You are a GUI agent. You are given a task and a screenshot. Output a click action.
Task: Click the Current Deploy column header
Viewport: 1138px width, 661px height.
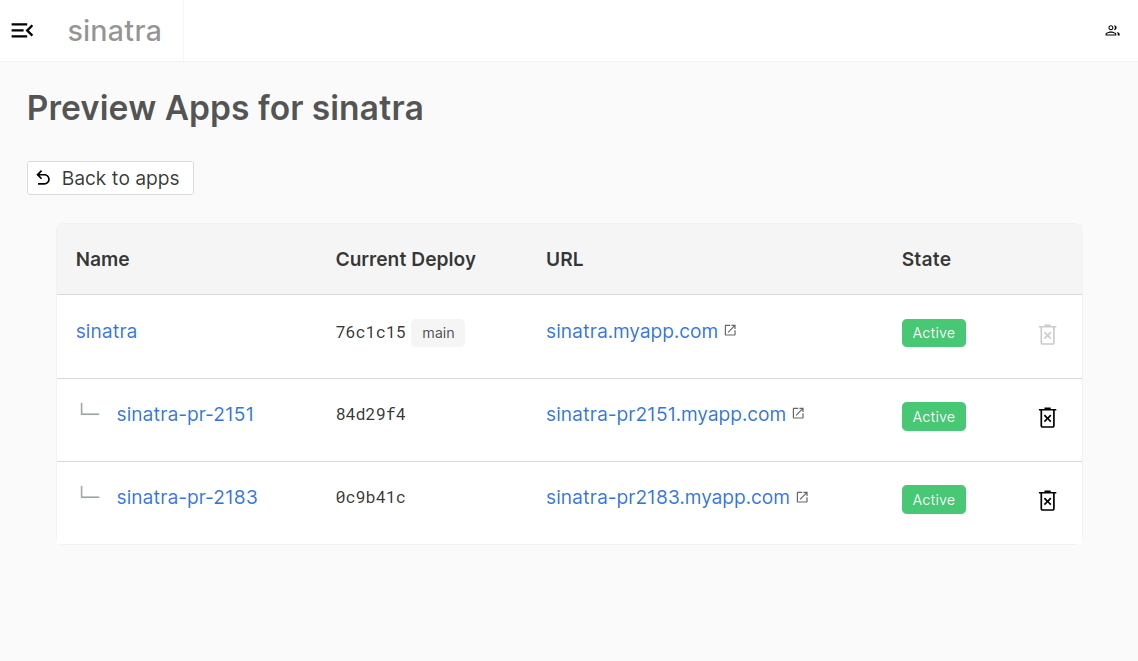(405, 259)
